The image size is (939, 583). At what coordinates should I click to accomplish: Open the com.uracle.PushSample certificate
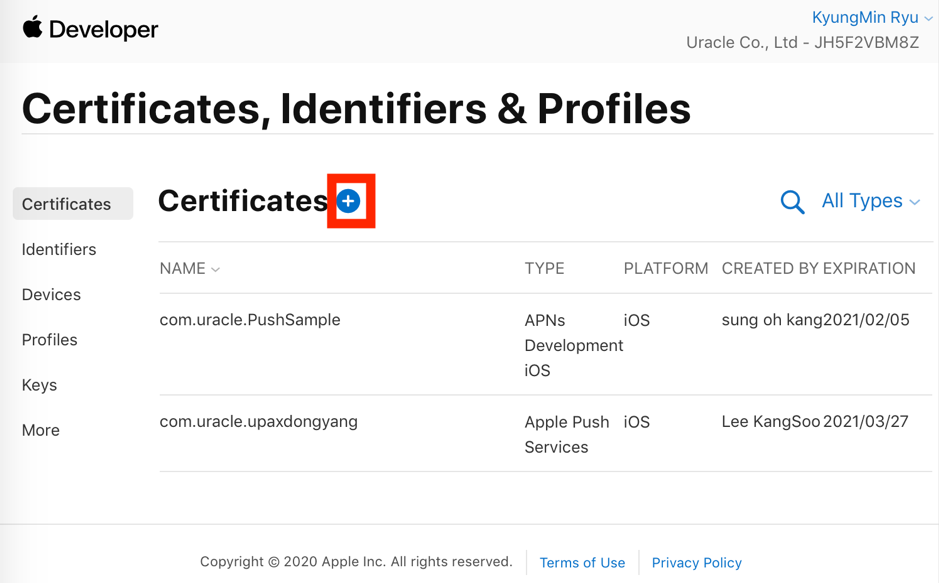point(250,320)
